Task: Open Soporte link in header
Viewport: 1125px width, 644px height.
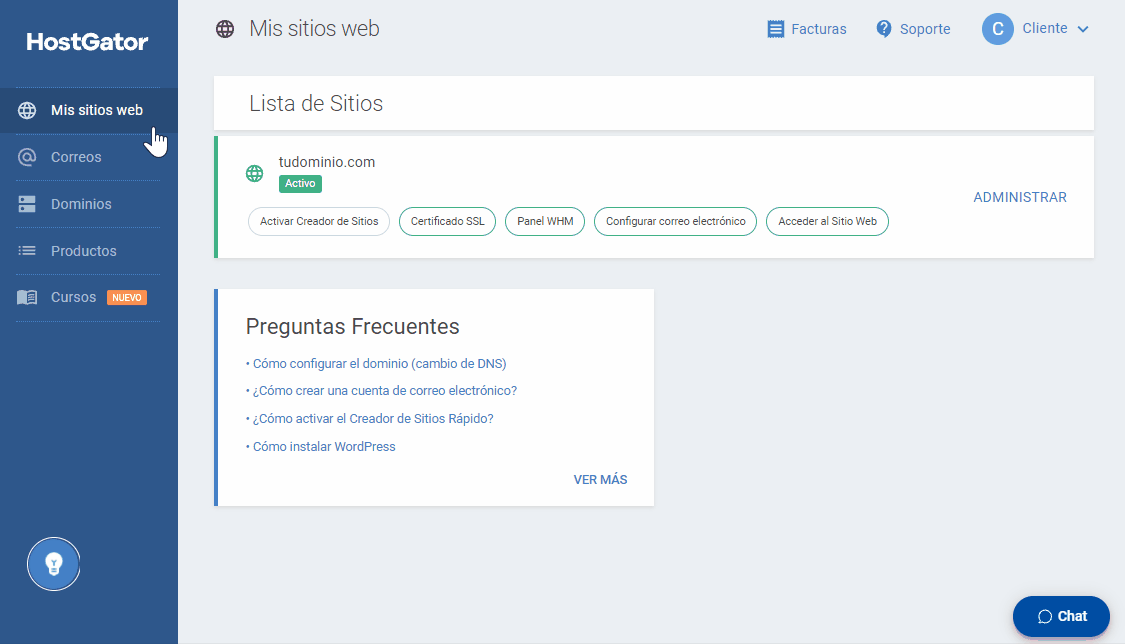Action: (x=925, y=29)
